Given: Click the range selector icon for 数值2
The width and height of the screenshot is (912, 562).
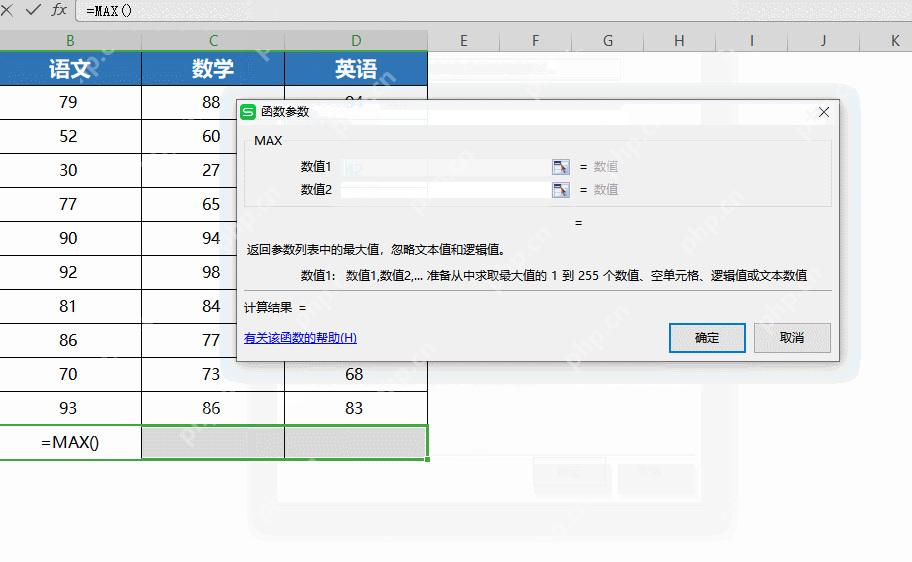Looking at the screenshot, I should pos(561,190).
